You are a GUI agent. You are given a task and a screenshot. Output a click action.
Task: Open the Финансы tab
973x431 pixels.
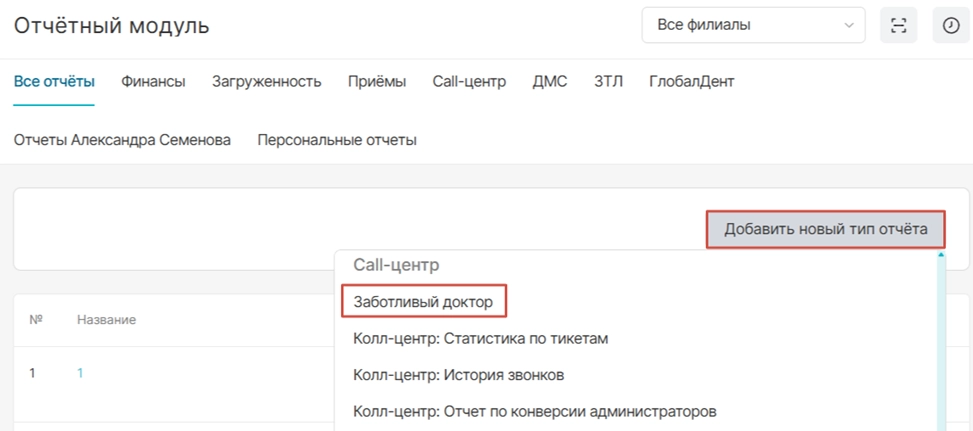[x=153, y=82]
